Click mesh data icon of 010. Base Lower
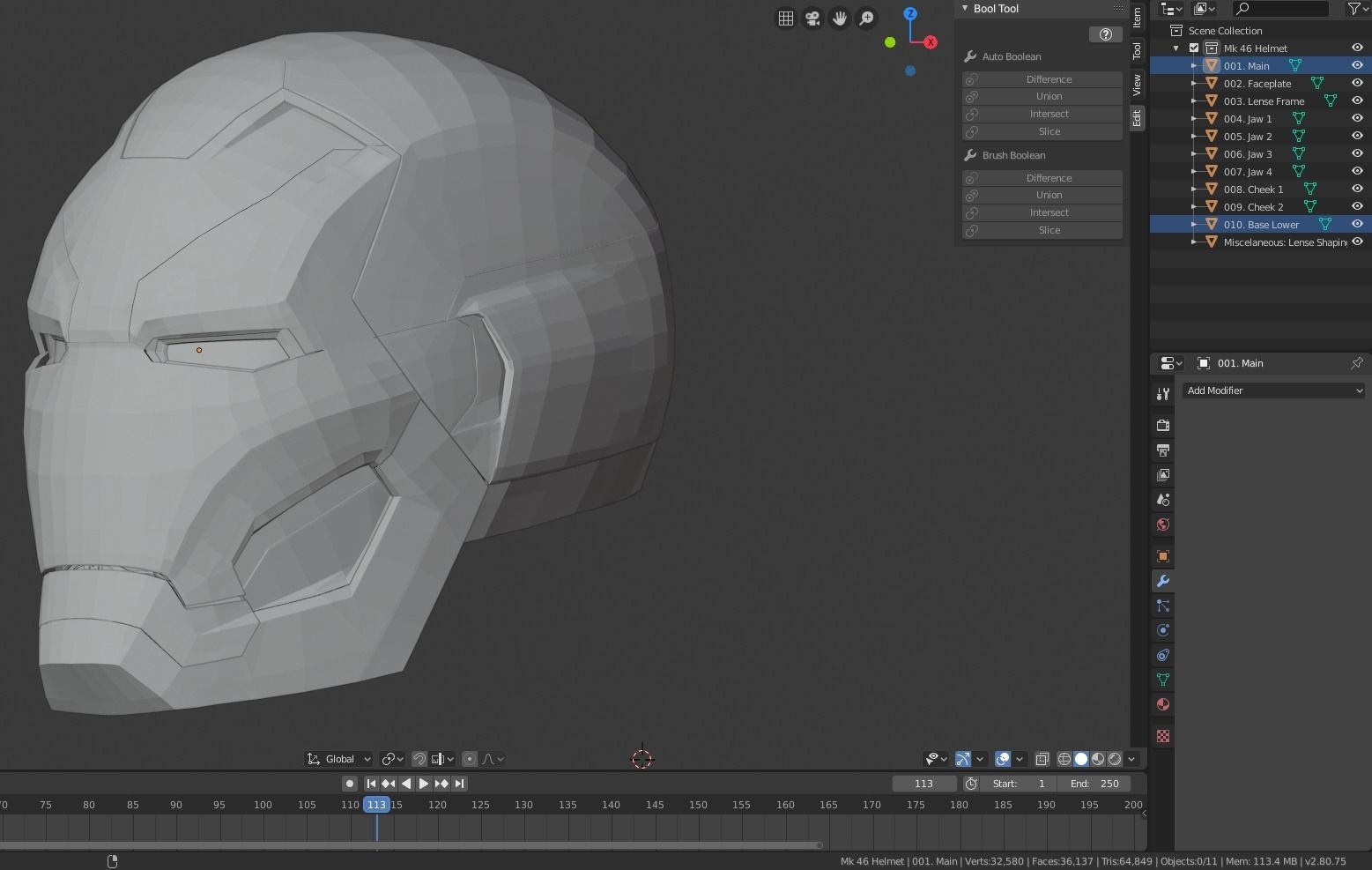The width and height of the screenshot is (1372, 870). coord(1324,224)
